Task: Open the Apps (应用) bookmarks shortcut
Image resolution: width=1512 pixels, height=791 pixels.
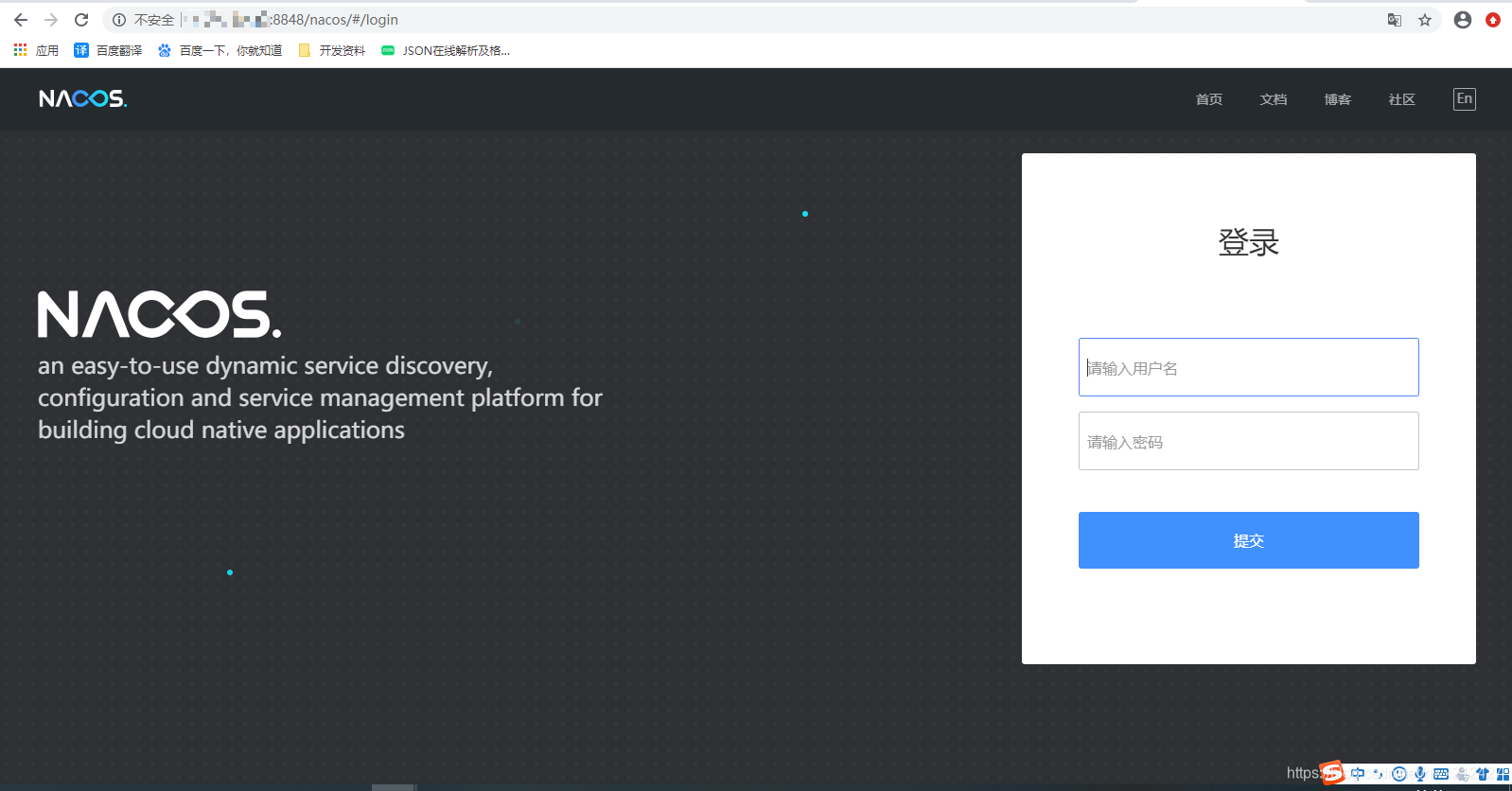Action: (x=36, y=50)
